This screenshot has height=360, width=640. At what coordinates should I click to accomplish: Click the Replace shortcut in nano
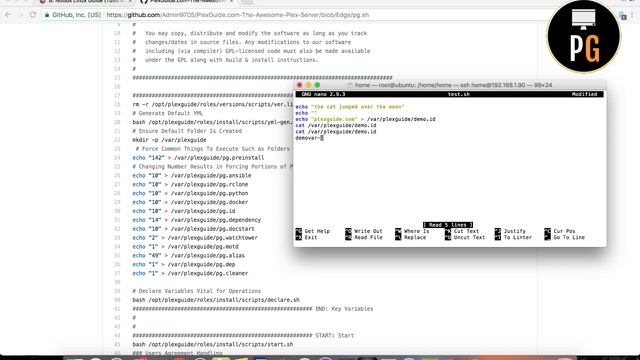point(410,237)
